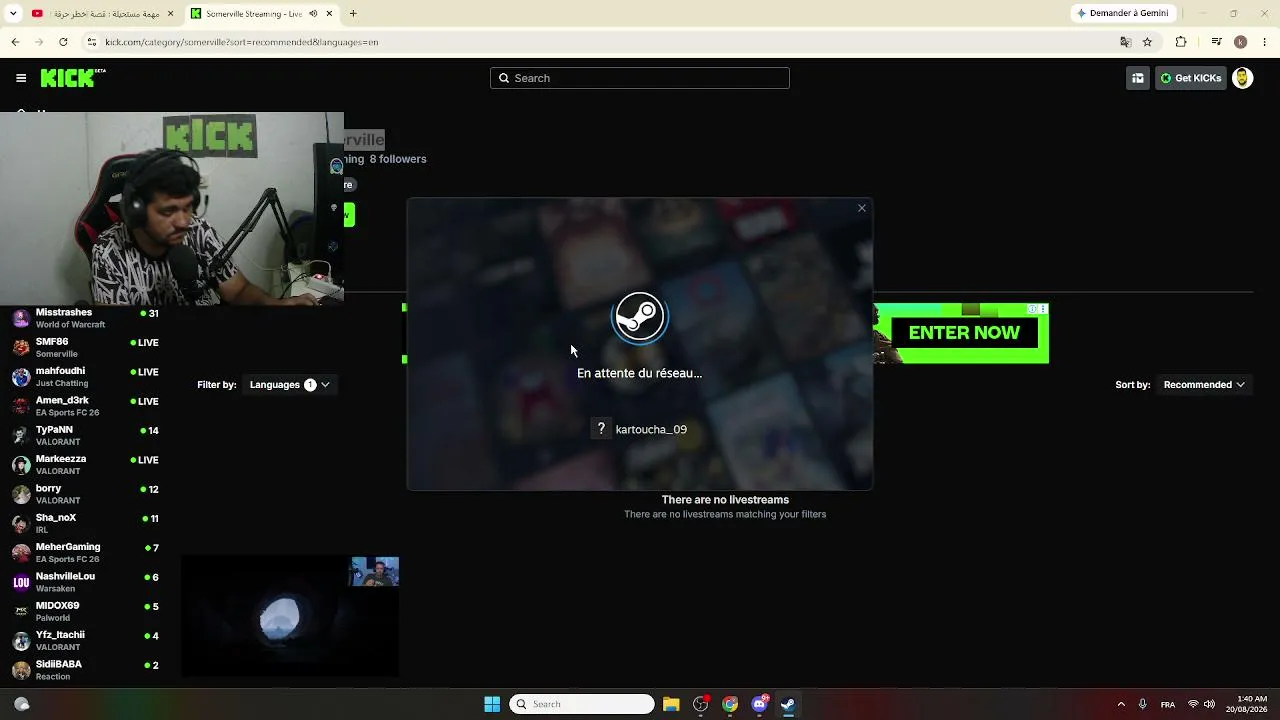
Task: Open Discord from the taskbar
Action: (759, 704)
